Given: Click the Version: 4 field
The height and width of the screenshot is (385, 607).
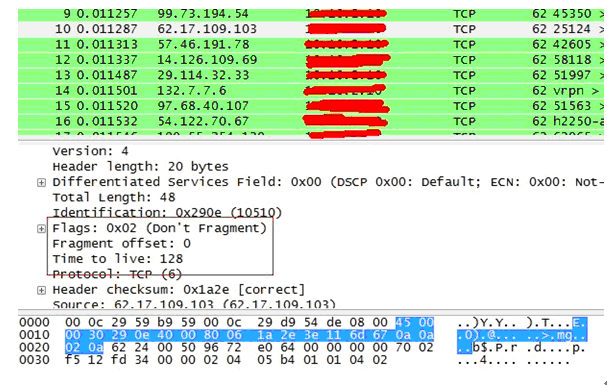Looking at the screenshot, I should click(x=91, y=151).
